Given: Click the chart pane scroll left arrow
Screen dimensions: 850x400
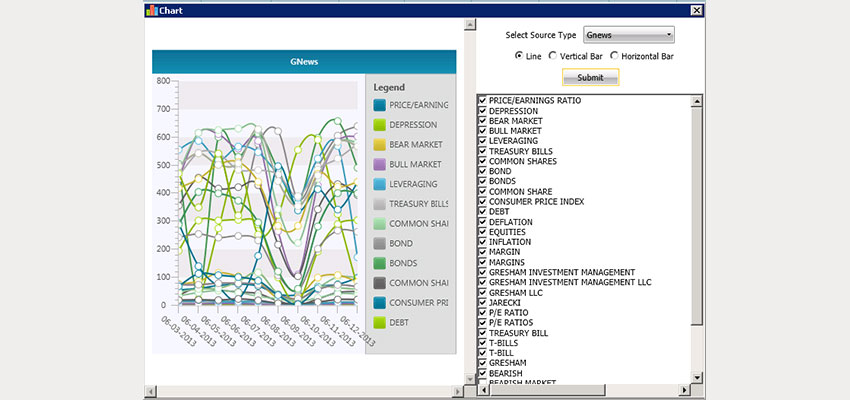Looking at the screenshot, I should pyautogui.click(x=151, y=391).
